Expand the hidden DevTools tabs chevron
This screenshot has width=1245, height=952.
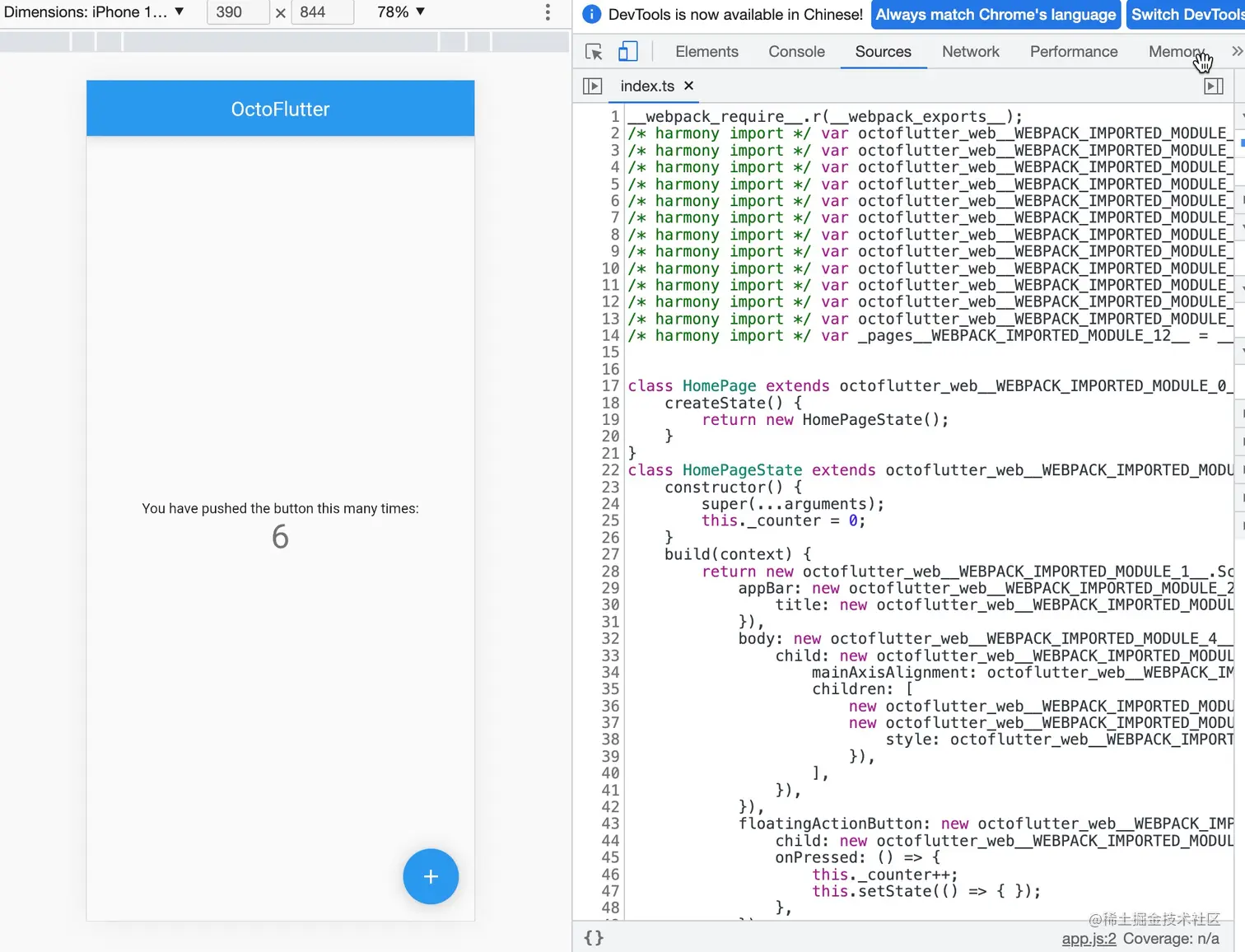tap(1236, 51)
